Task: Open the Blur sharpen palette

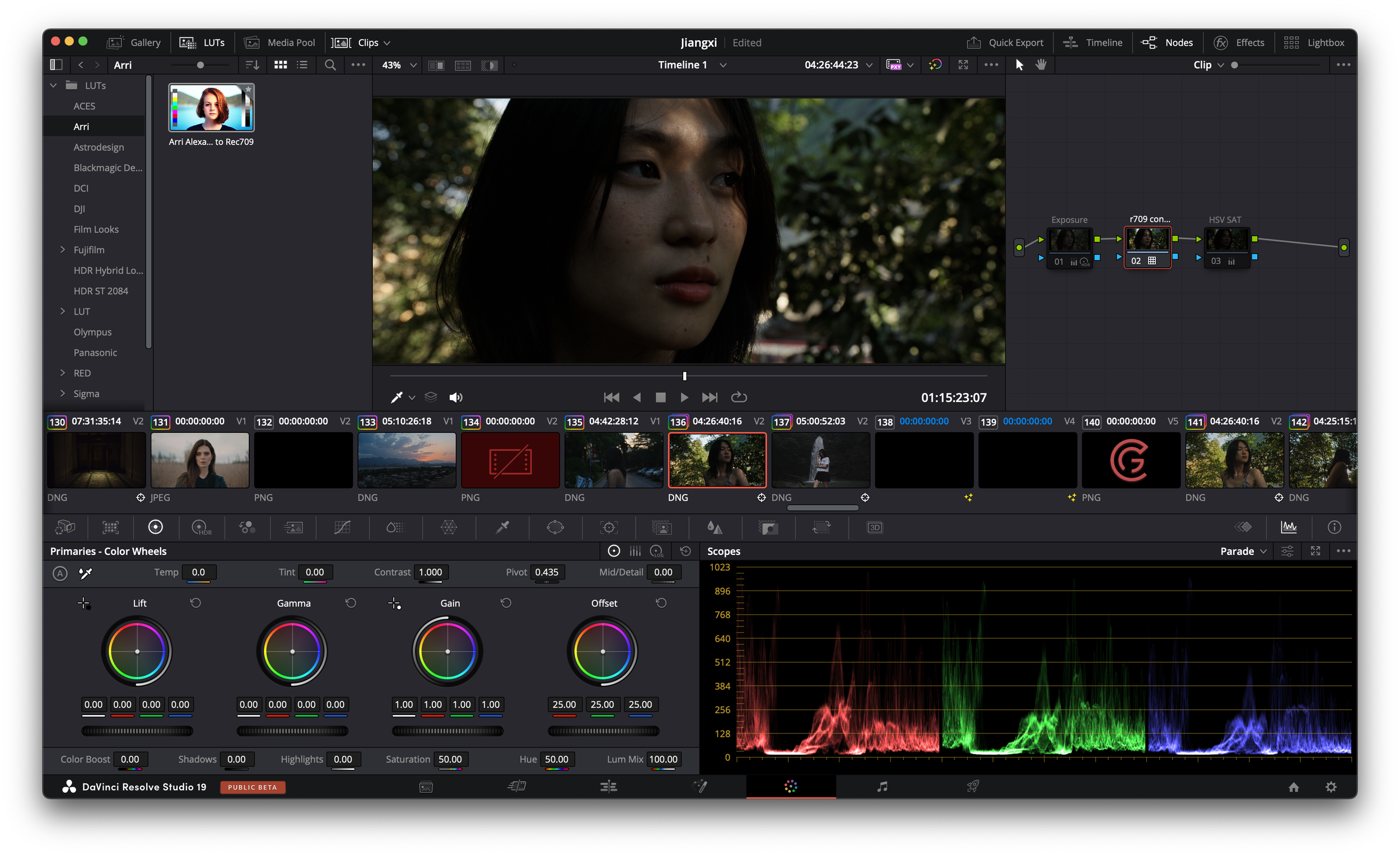Action: [x=715, y=527]
